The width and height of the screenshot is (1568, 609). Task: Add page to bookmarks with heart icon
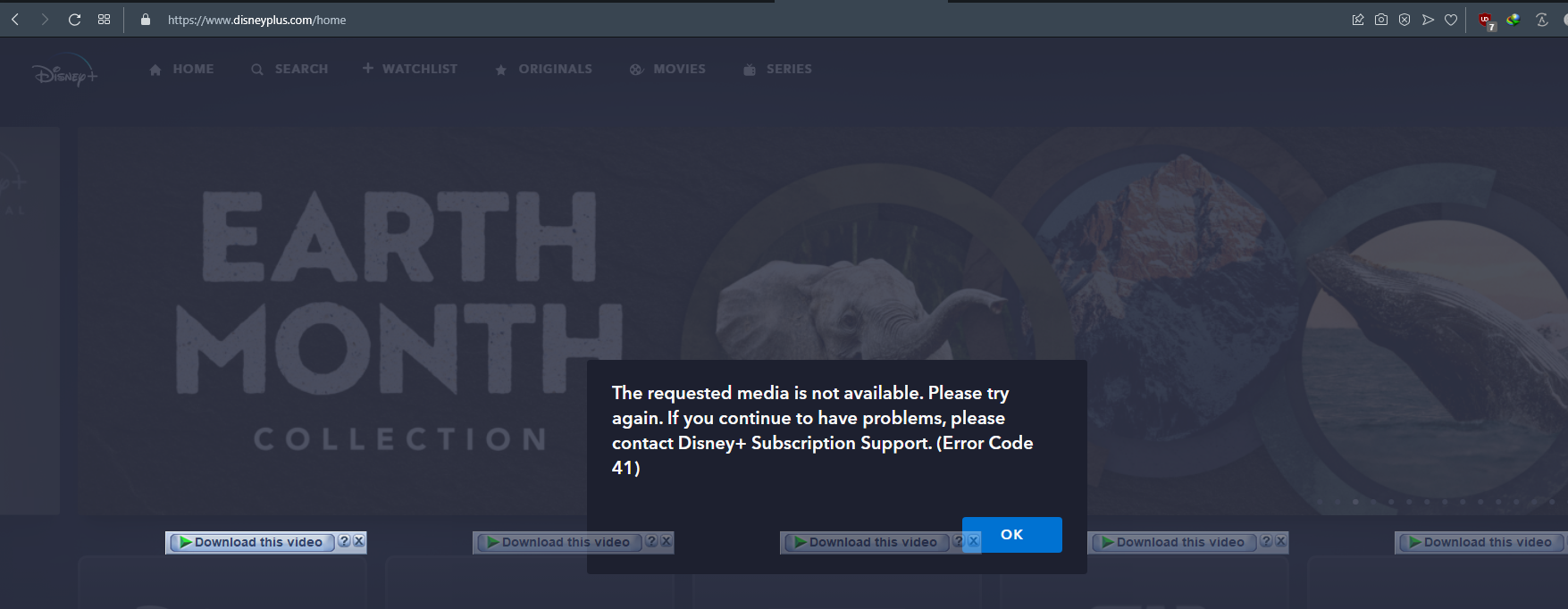pos(1451,20)
